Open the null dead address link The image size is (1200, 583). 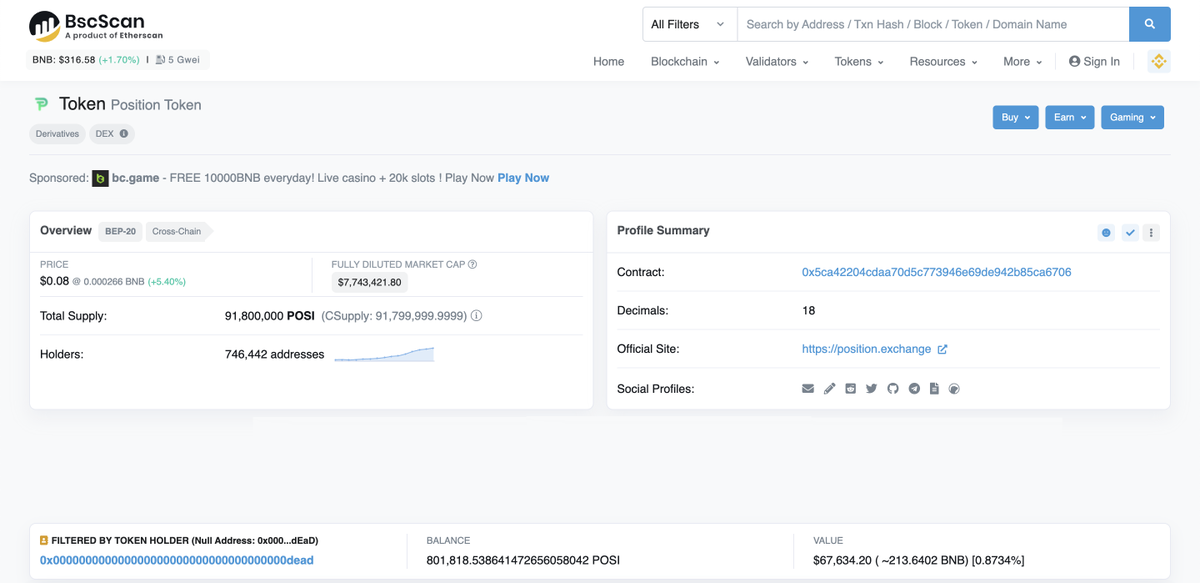click(177, 561)
